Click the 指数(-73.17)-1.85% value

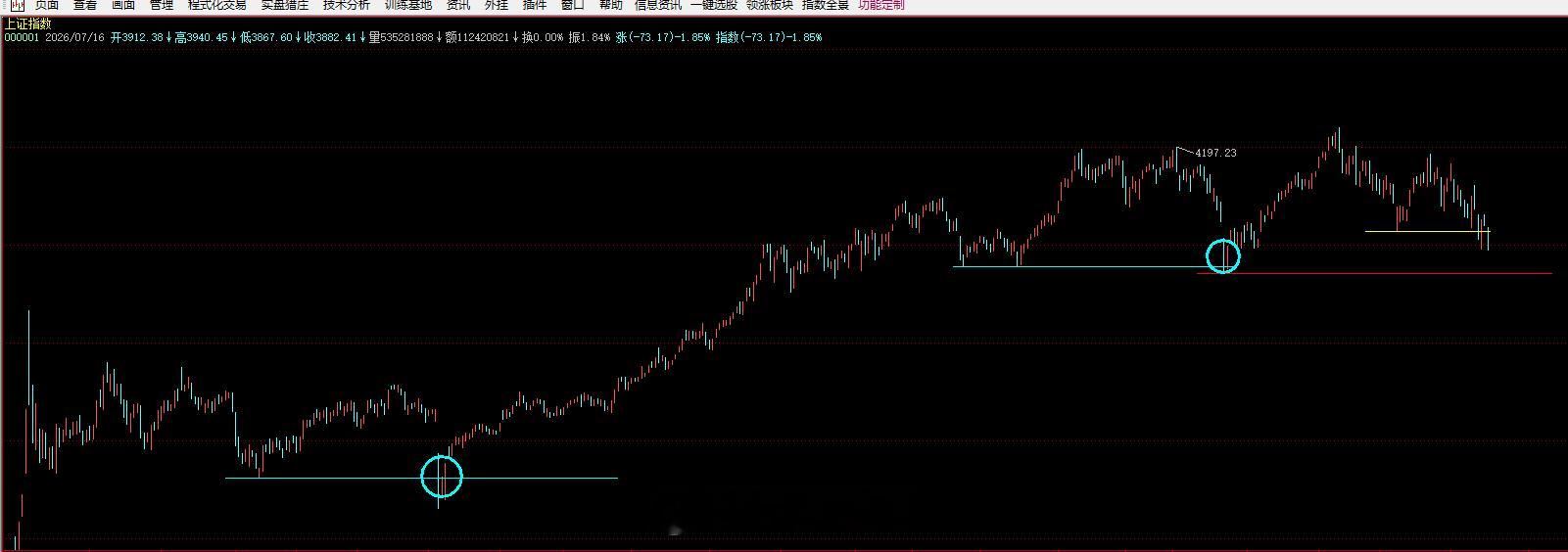(769, 37)
